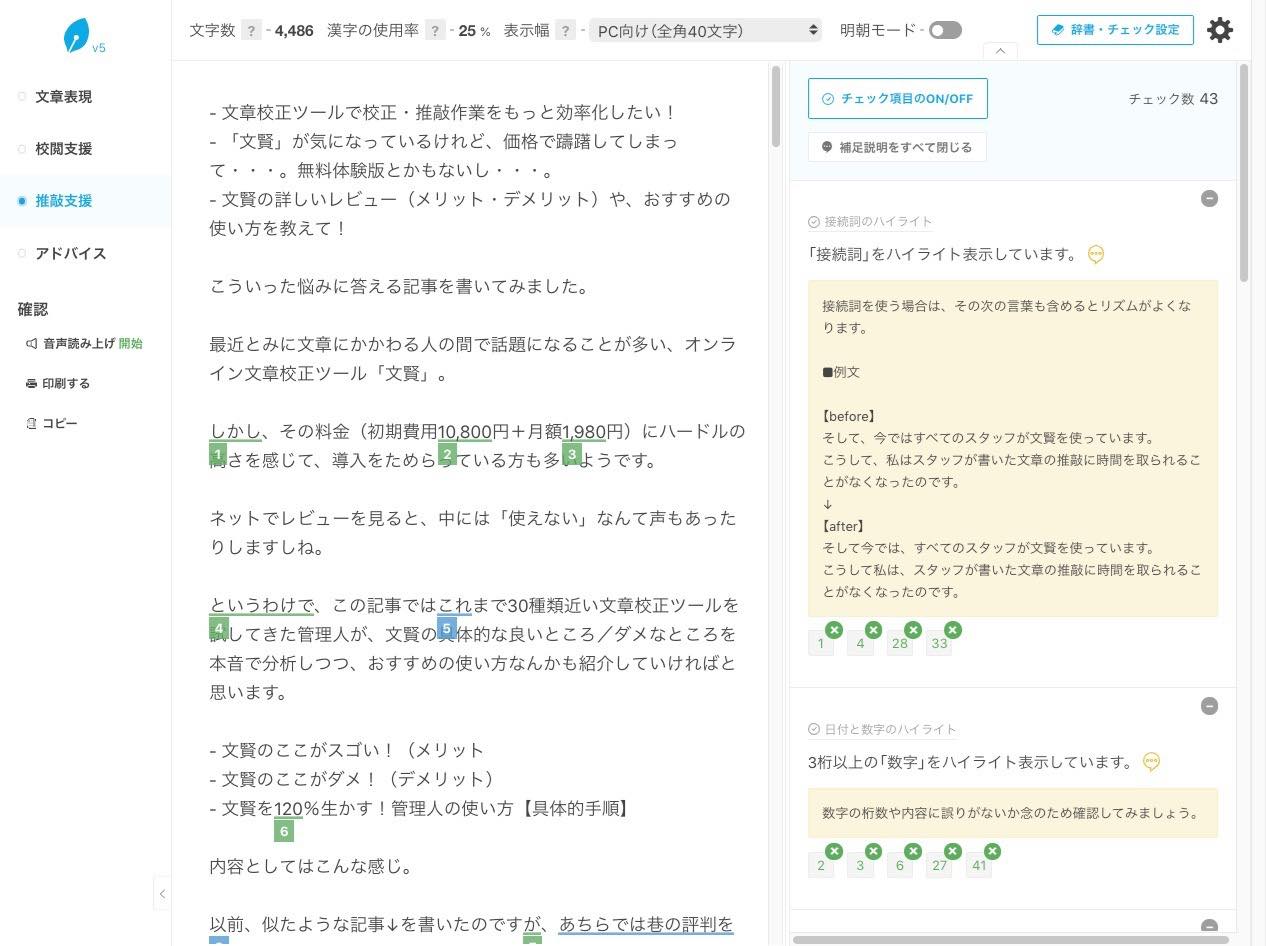Collapse top bar with up chevron

1000,51
